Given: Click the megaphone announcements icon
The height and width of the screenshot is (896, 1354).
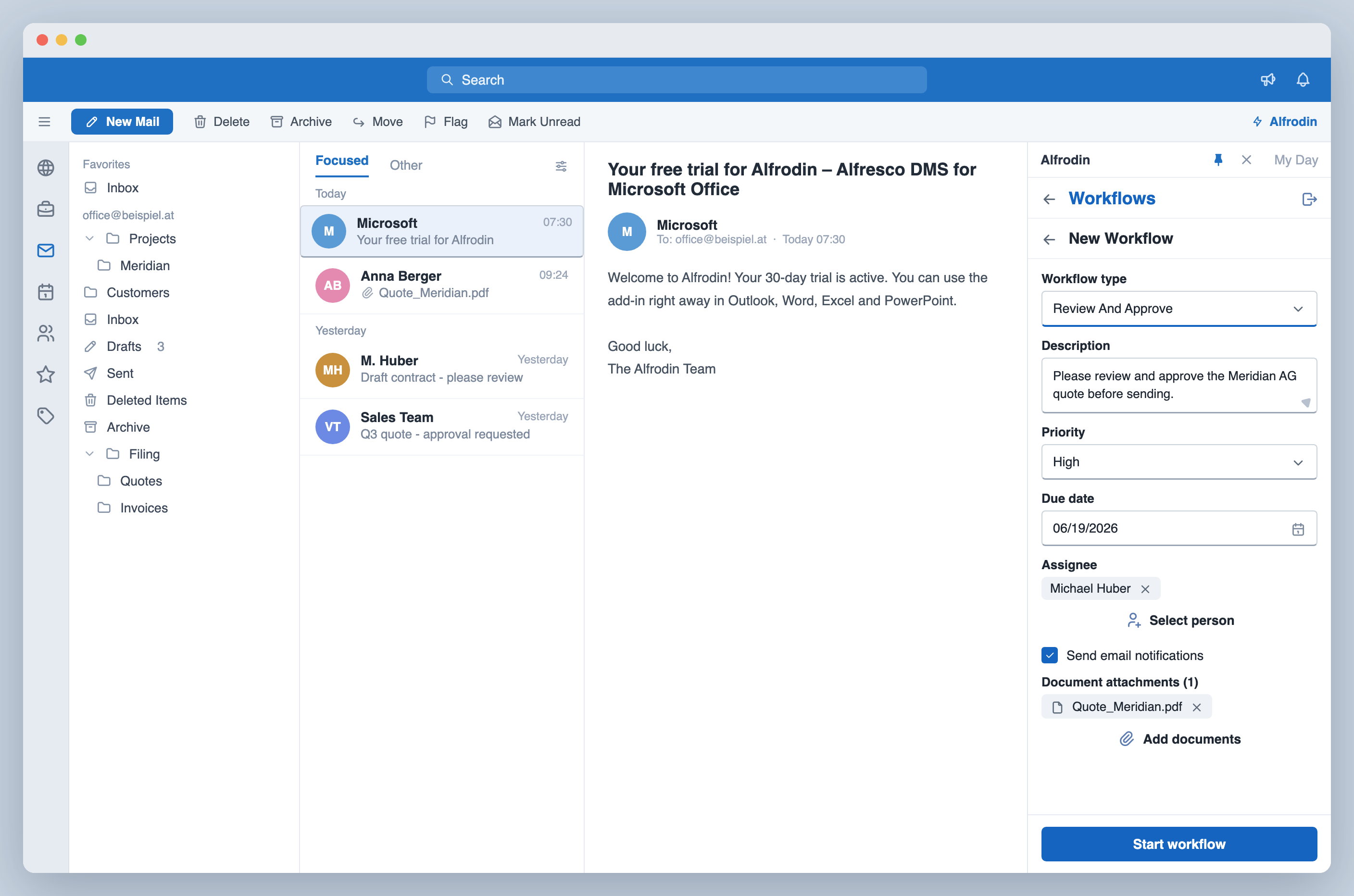Looking at the screenshot, I should (1268, 80).
